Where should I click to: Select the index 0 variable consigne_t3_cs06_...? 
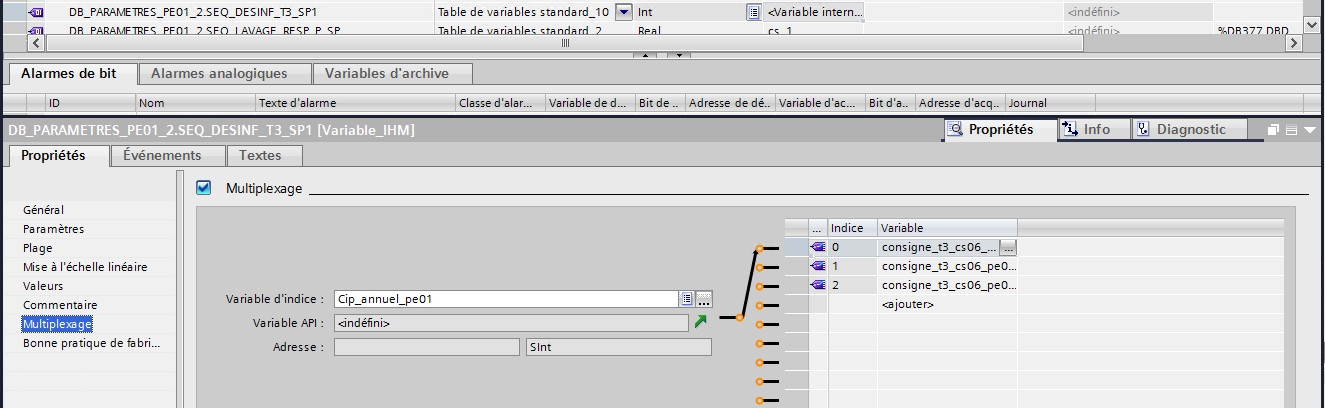(x=939, y=247)
